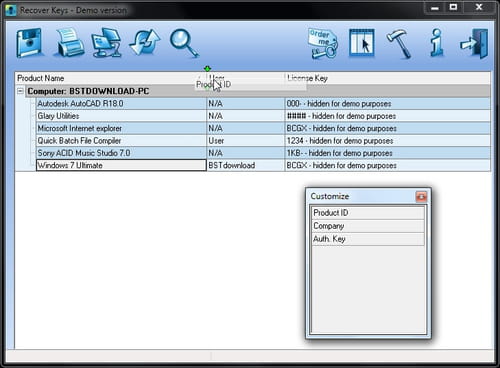
Task: Click the '1KB-' license key for Sony ACID
Action: 388,153
